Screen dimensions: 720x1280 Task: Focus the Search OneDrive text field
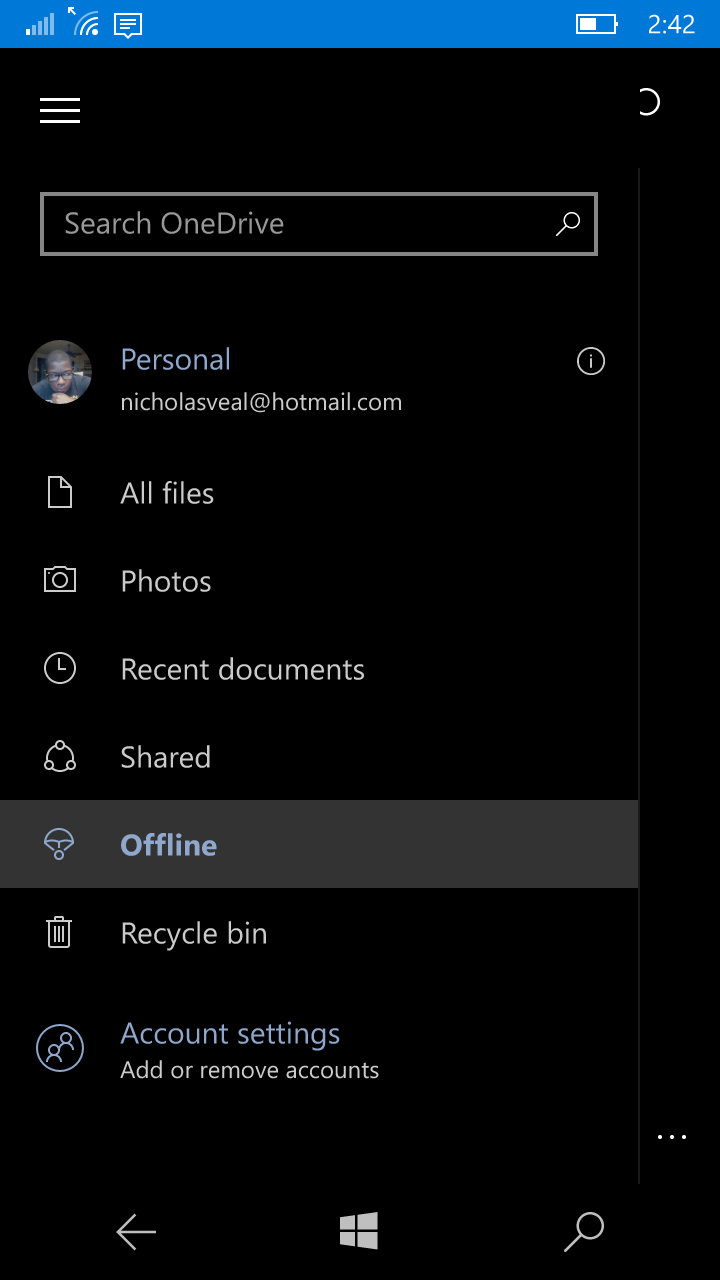(319, 224)
